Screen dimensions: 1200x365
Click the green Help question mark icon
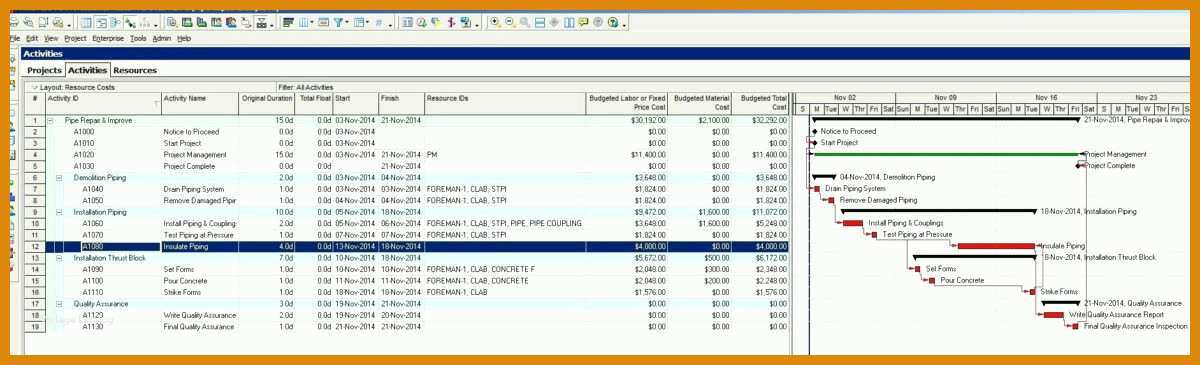612,21
